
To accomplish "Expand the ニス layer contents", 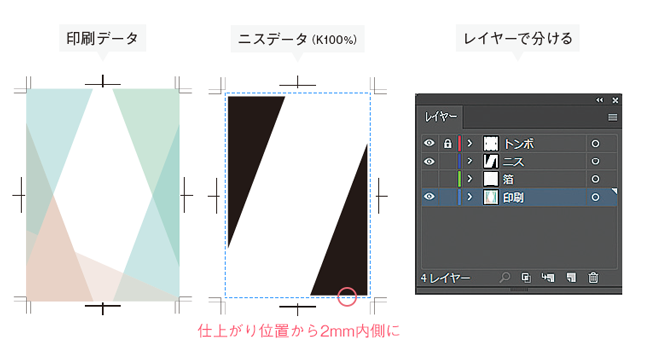I will (470, 161).
